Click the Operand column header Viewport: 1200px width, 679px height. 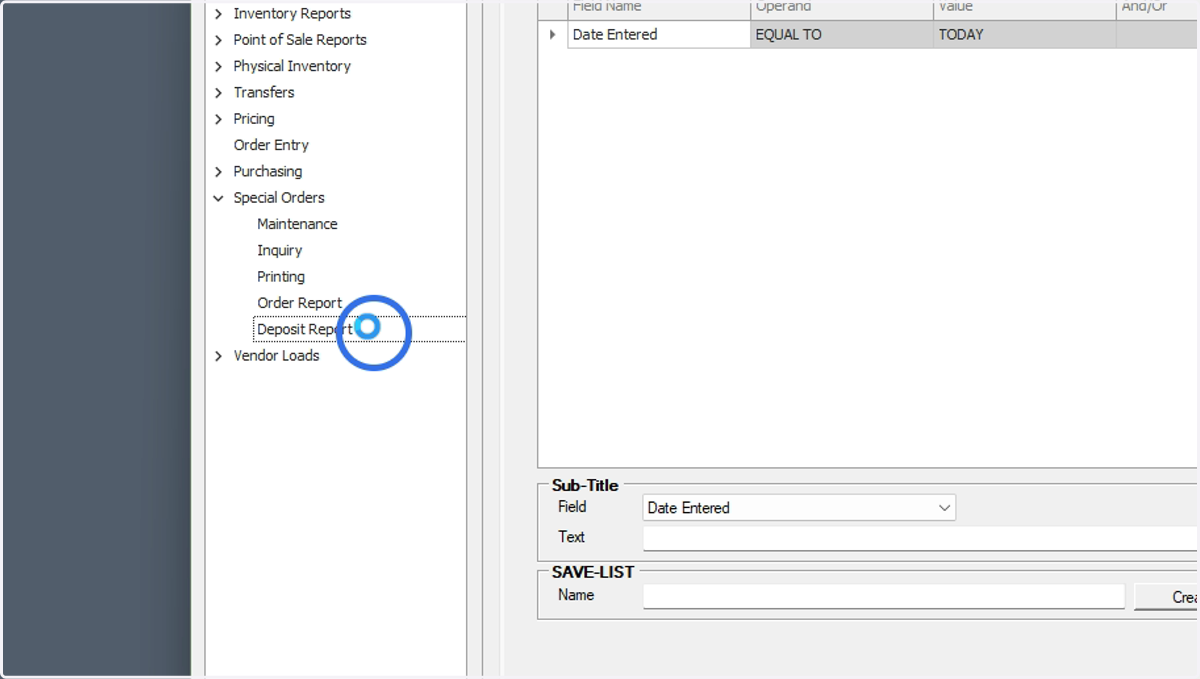tap(842, 9)
